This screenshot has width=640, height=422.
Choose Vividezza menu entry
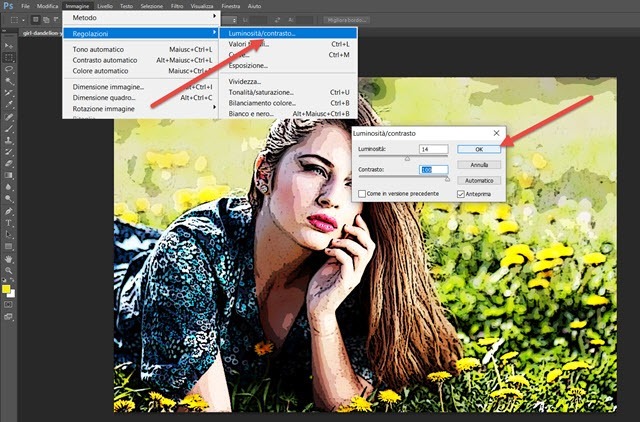(288, 81)
